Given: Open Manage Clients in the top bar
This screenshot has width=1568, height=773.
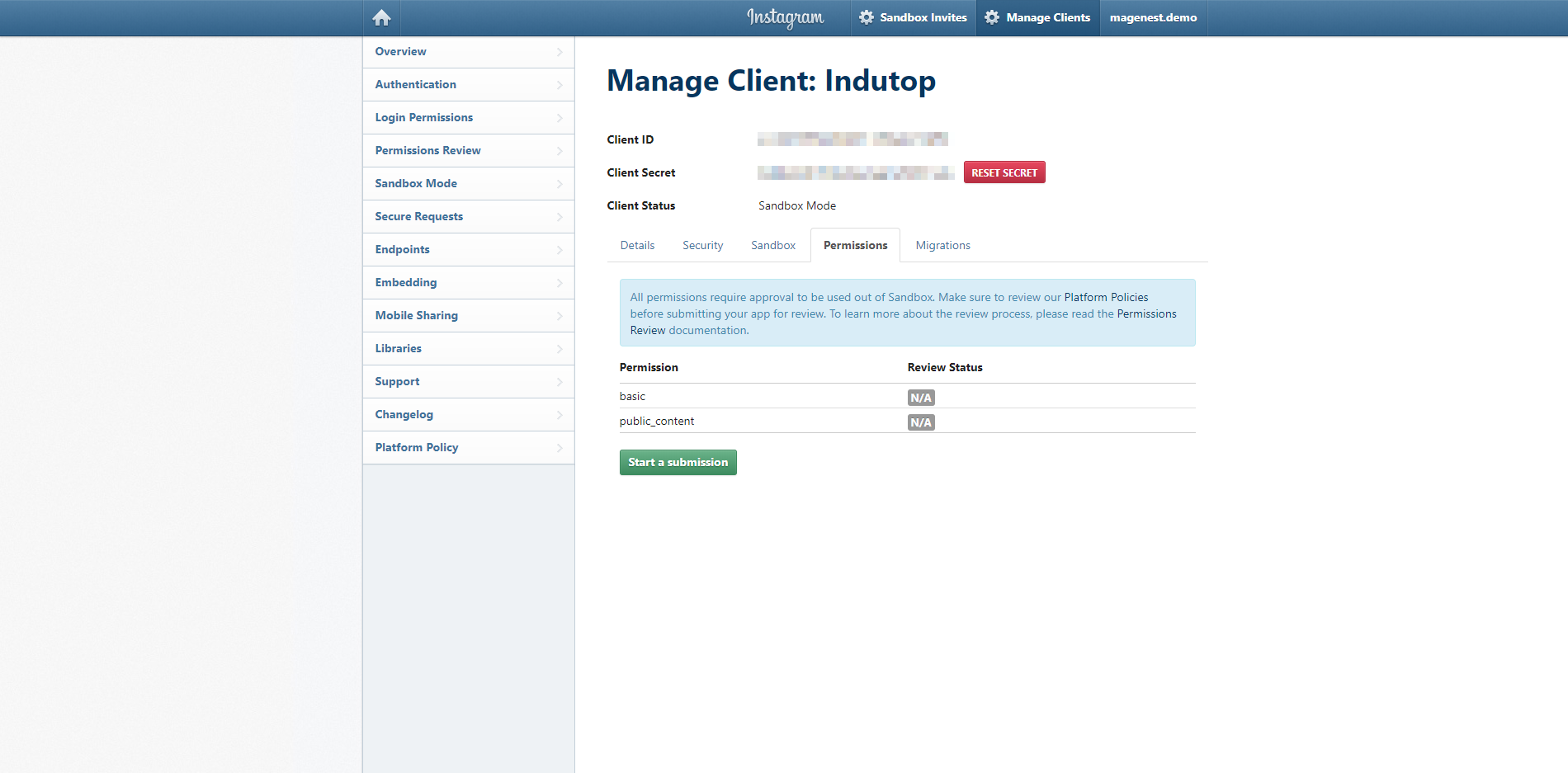Looking at the screenshot, I should pos(1038,17).
